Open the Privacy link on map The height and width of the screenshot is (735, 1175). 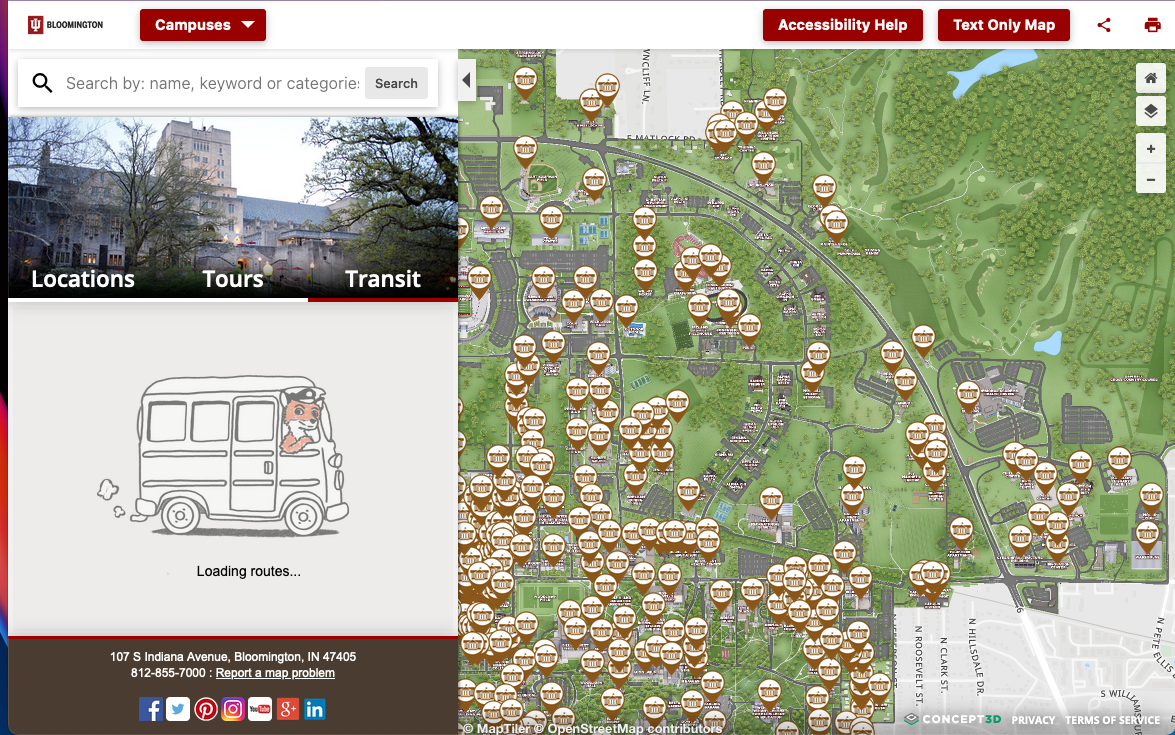1033,720
